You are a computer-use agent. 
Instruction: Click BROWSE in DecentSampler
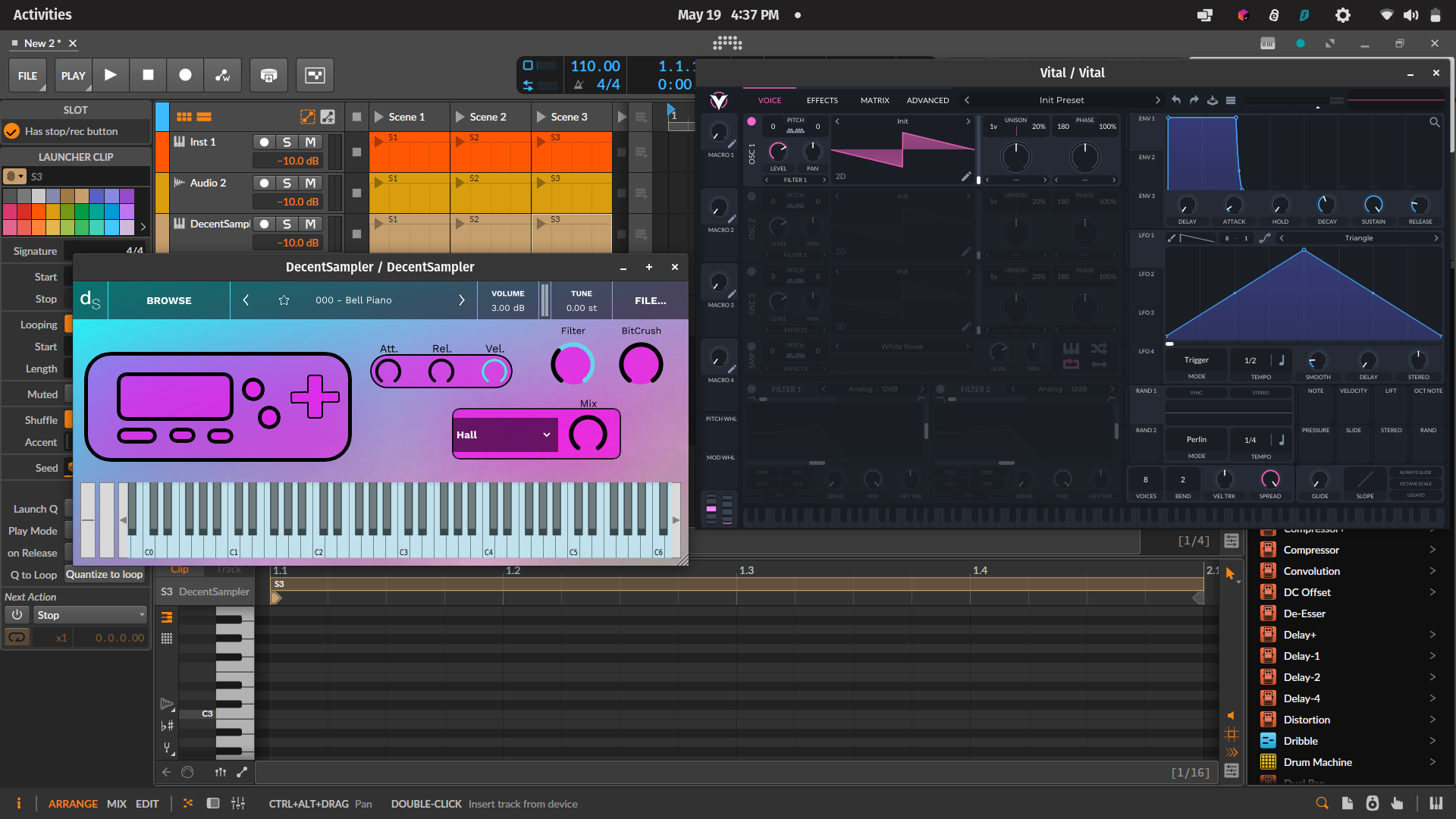click(x=169, y=300)
